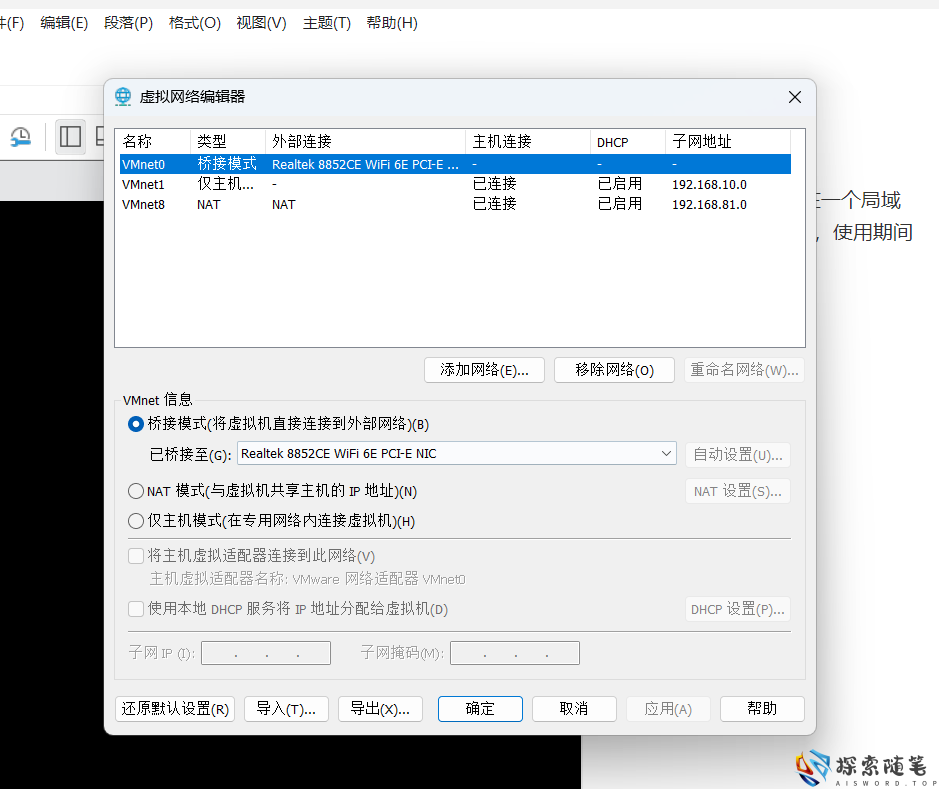Select the VMnet8 NAT network row
The width and height of the screenshot is (939, 789).
point(300,204)
